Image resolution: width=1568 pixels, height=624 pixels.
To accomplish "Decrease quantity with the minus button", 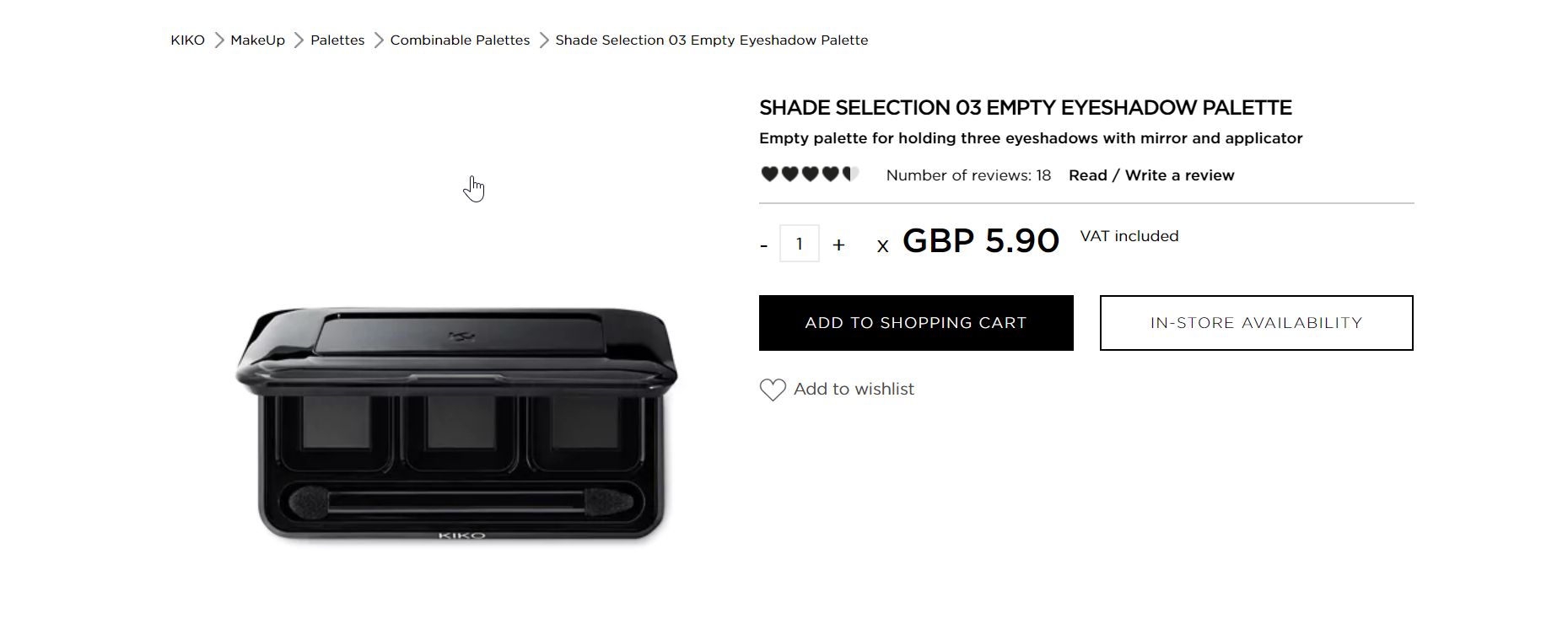I will (x=764, y=245).
